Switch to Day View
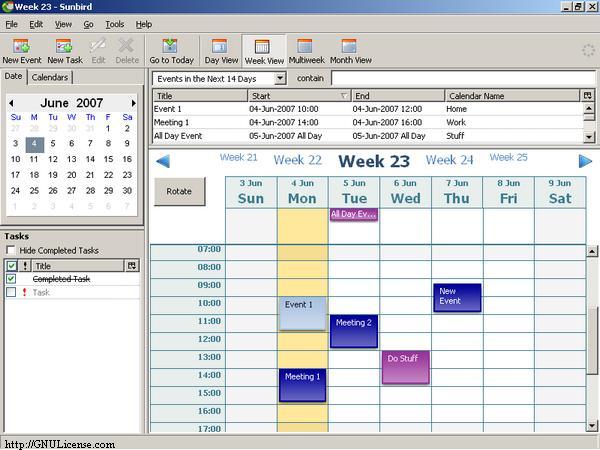Screen dimensions: 600x450 click(x=221, y=51)
